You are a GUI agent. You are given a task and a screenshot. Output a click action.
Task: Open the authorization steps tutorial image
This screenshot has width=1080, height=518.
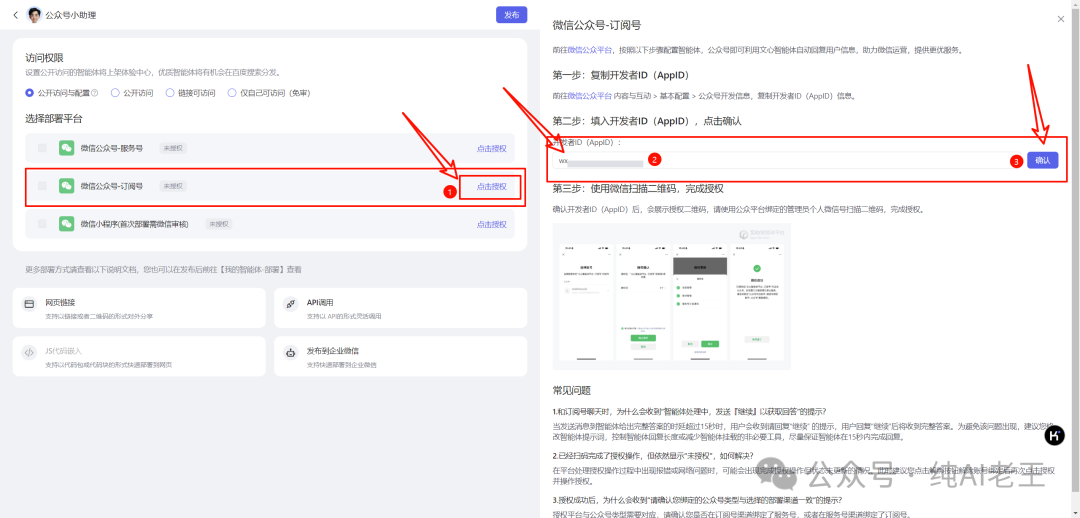[672, 296]
